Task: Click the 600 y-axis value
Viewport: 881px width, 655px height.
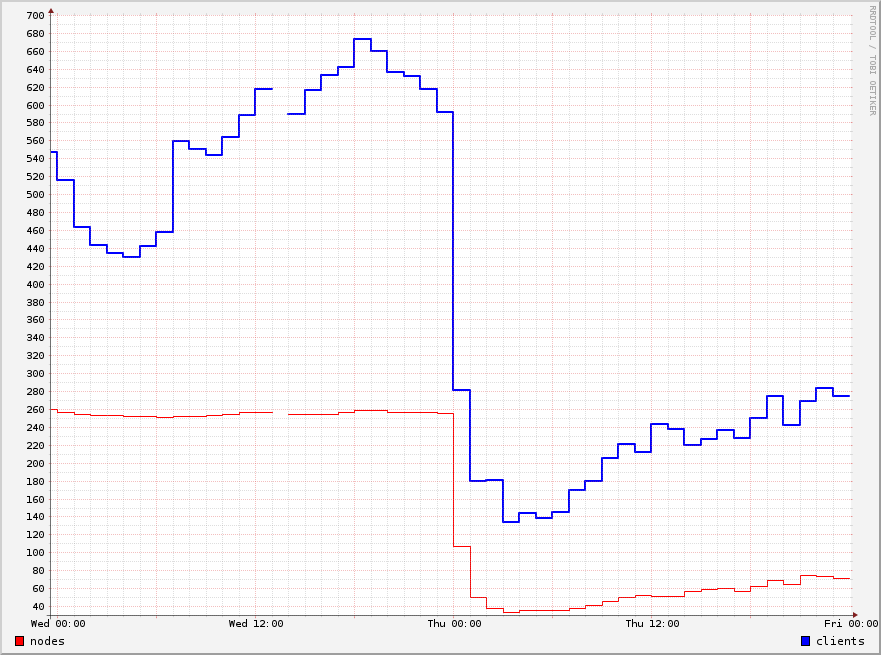Action: [x=35, y=106]
